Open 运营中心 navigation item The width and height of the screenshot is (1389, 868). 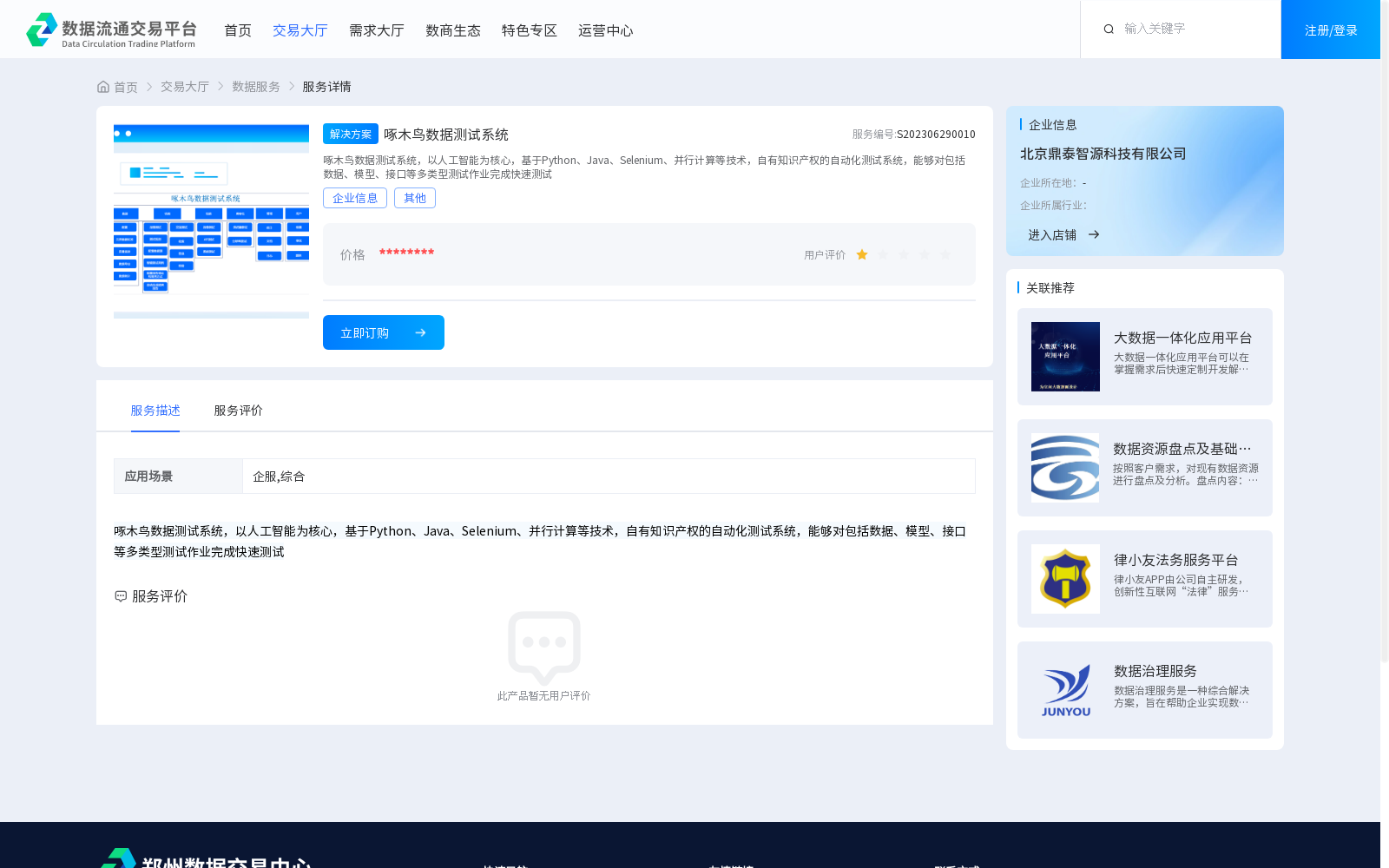(x=606, y=30)
